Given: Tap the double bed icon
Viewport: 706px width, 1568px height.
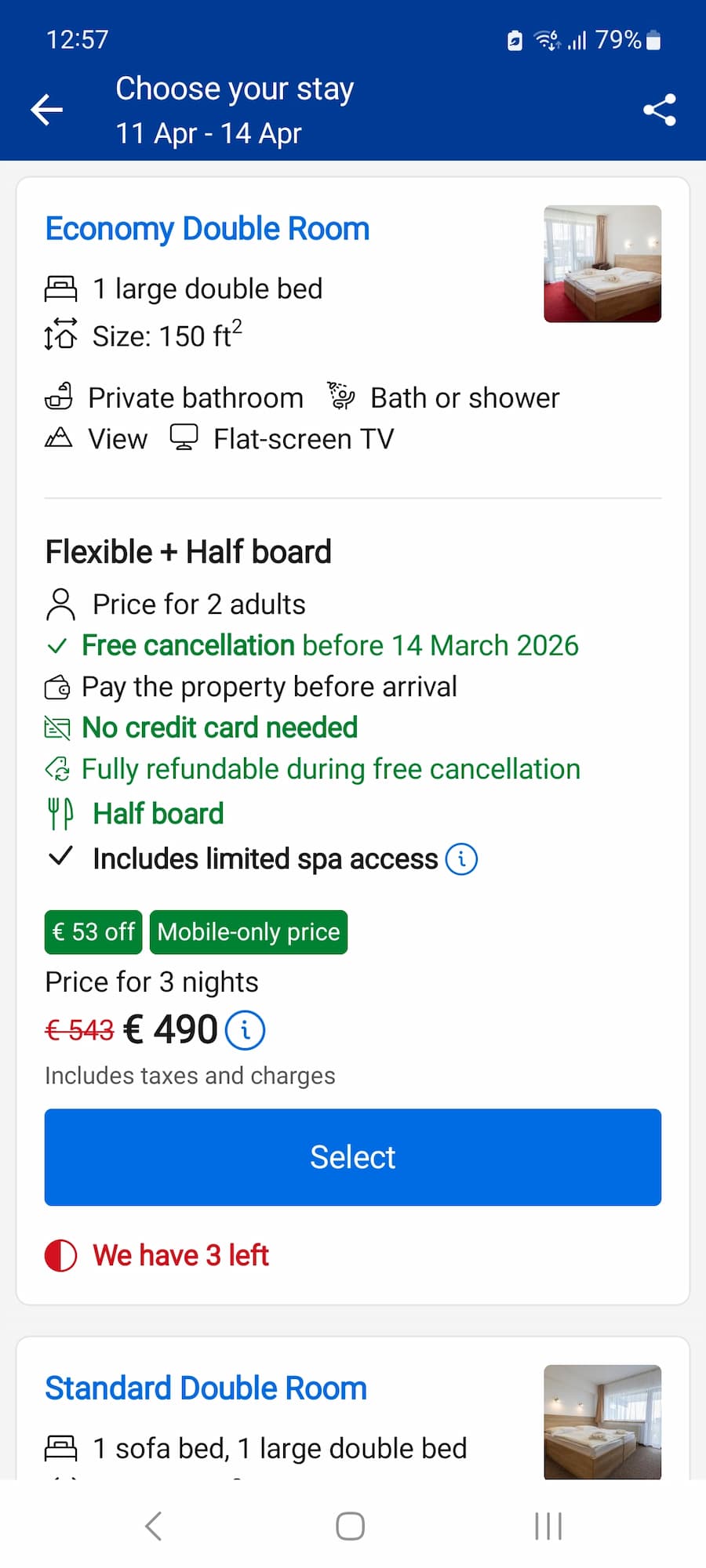Looking at the screenshot, I should [63, 288].
